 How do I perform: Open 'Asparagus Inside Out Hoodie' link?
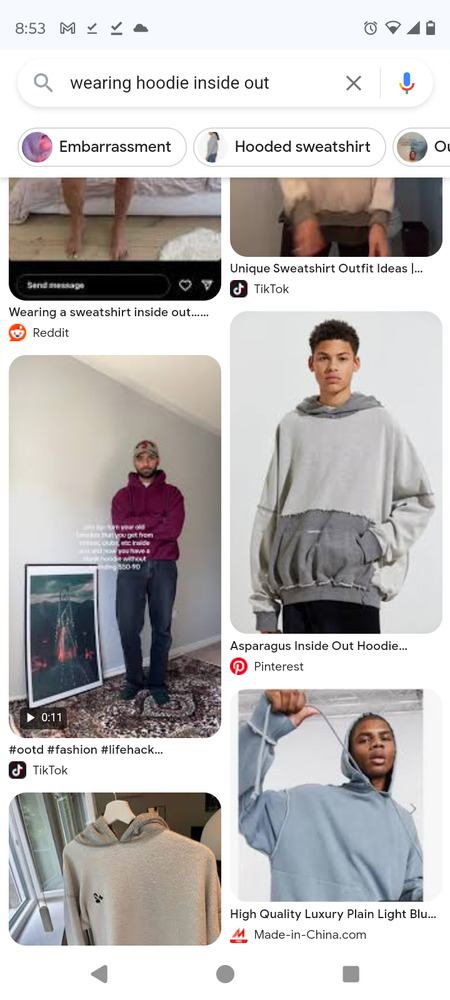pos(318,646)
